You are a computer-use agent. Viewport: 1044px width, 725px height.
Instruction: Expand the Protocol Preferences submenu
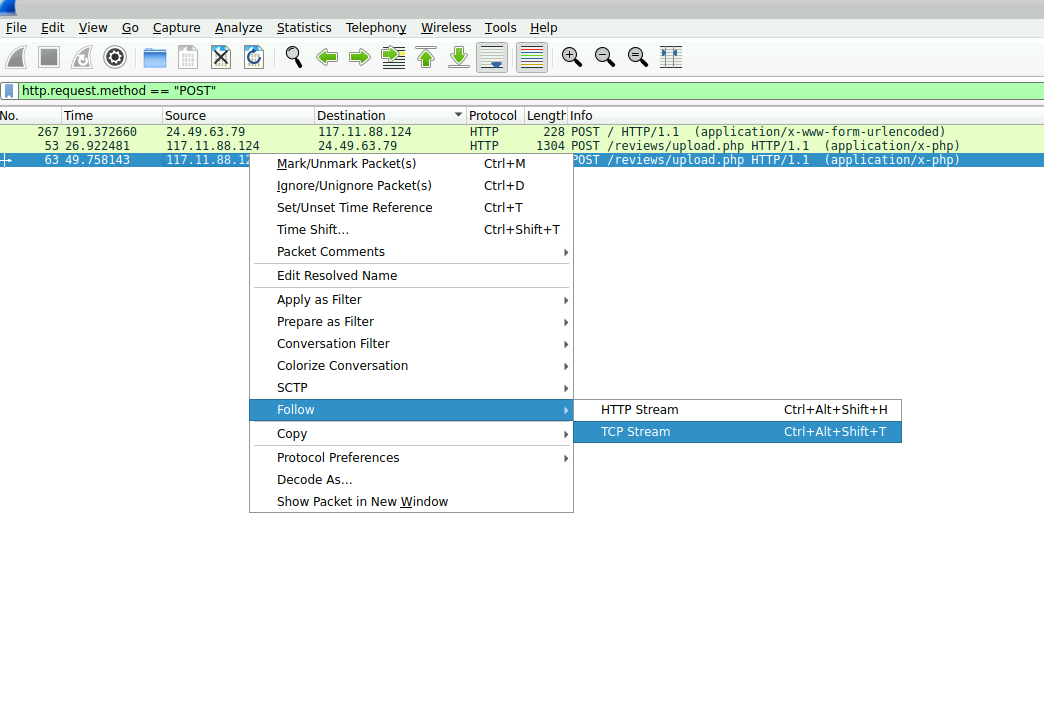411,457
